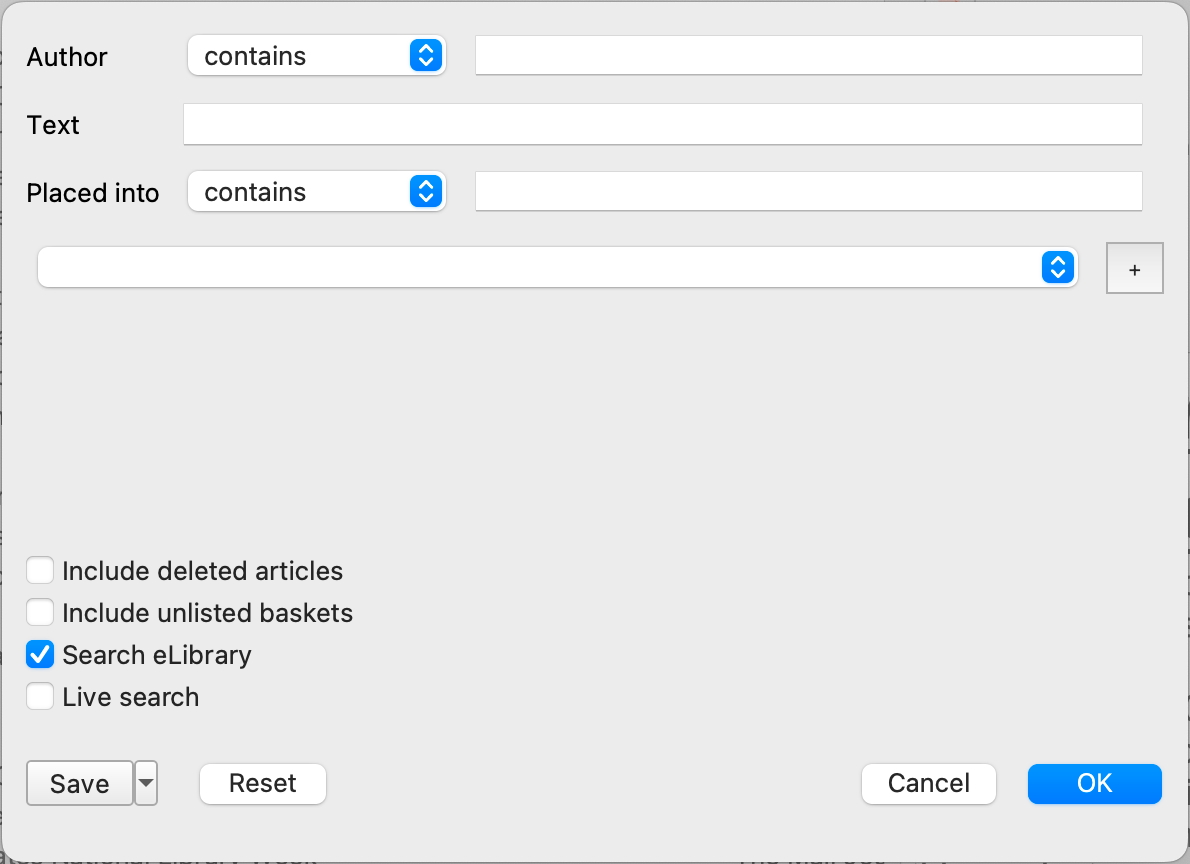Click the Author label

67,57
